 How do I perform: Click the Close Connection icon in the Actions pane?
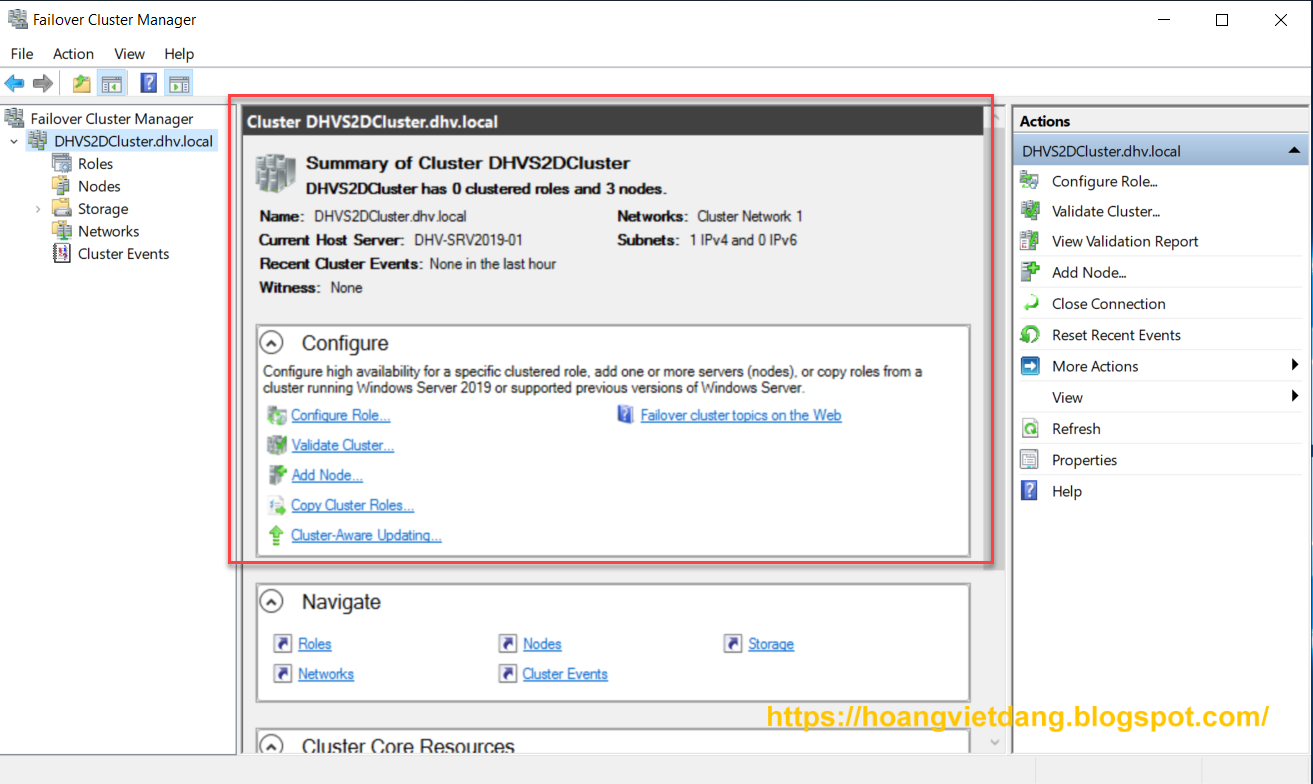pos(1030,303)
